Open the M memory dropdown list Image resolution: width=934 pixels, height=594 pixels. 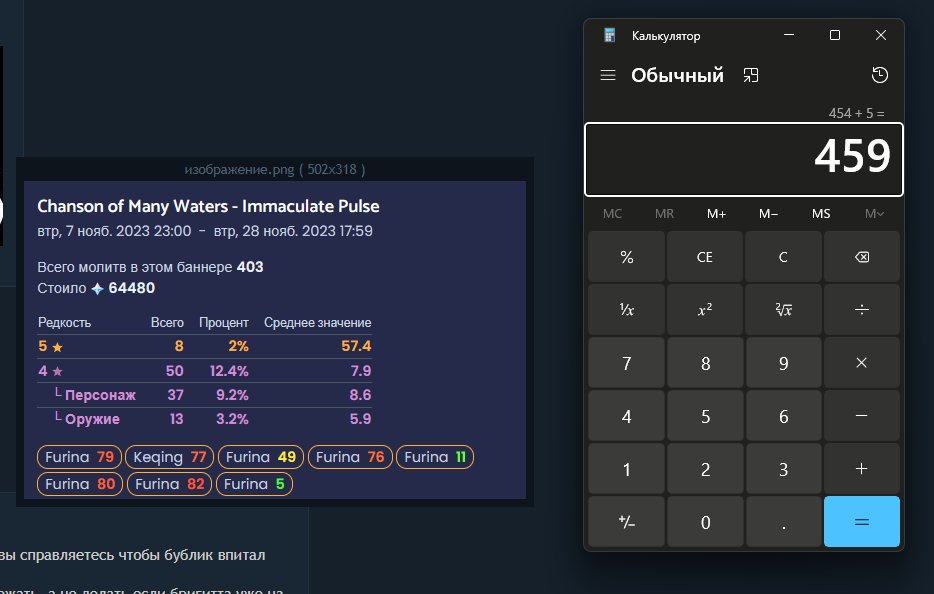coord(874,214)
